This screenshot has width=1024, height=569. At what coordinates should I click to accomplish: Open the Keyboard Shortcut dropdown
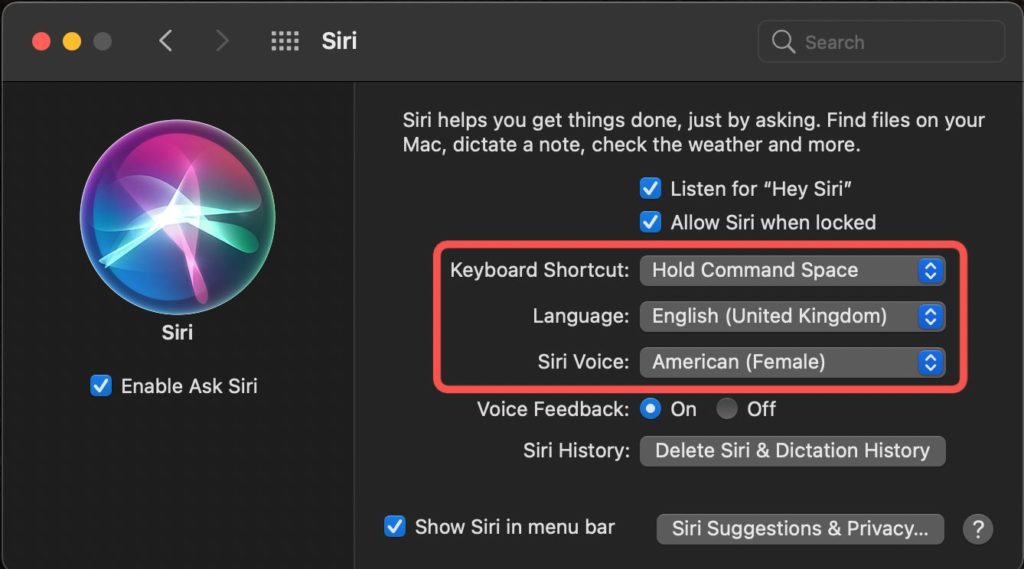click(x=792, y=270)
